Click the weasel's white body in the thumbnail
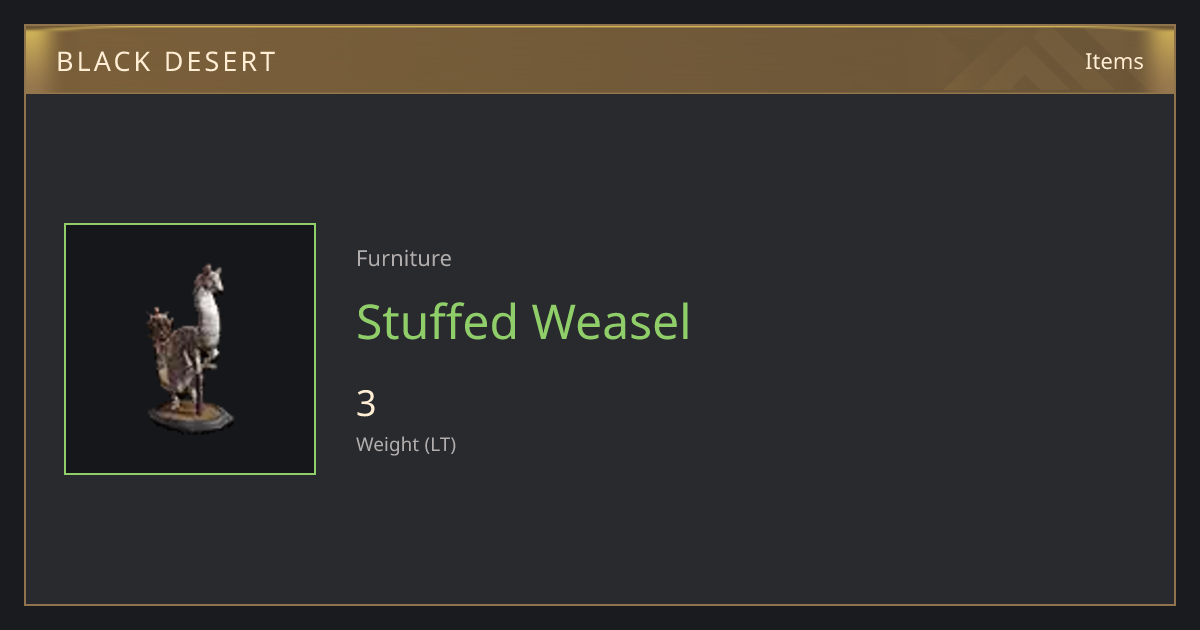Viewport: 1200px width, 630px height. [x=208, y=320]
